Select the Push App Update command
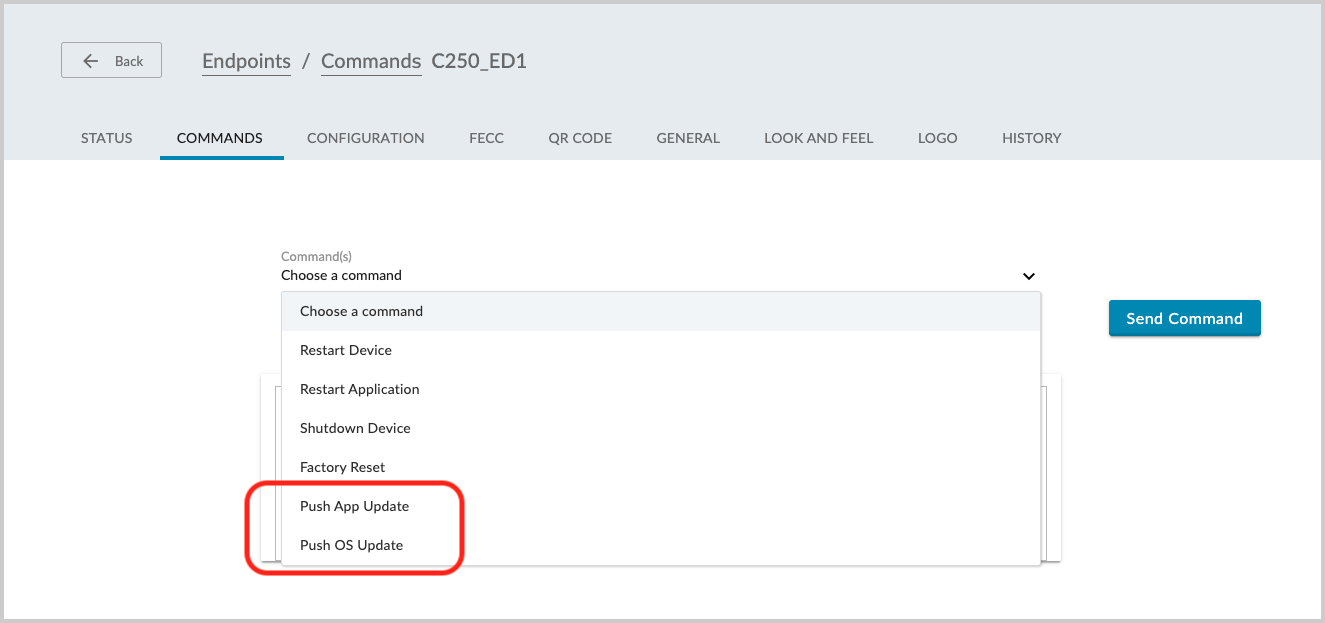 pyautogui.click(x=661, y=506)
